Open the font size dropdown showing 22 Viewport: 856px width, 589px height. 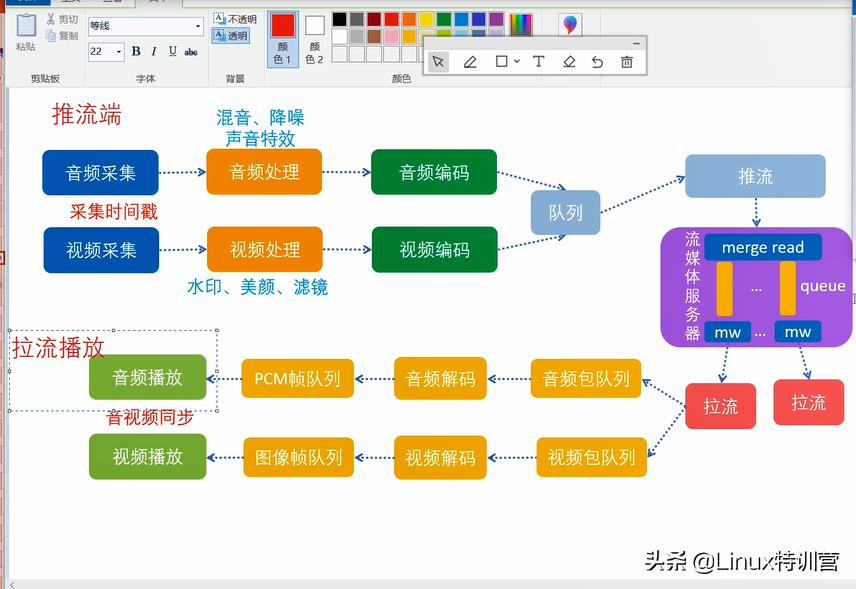(119, 51)
